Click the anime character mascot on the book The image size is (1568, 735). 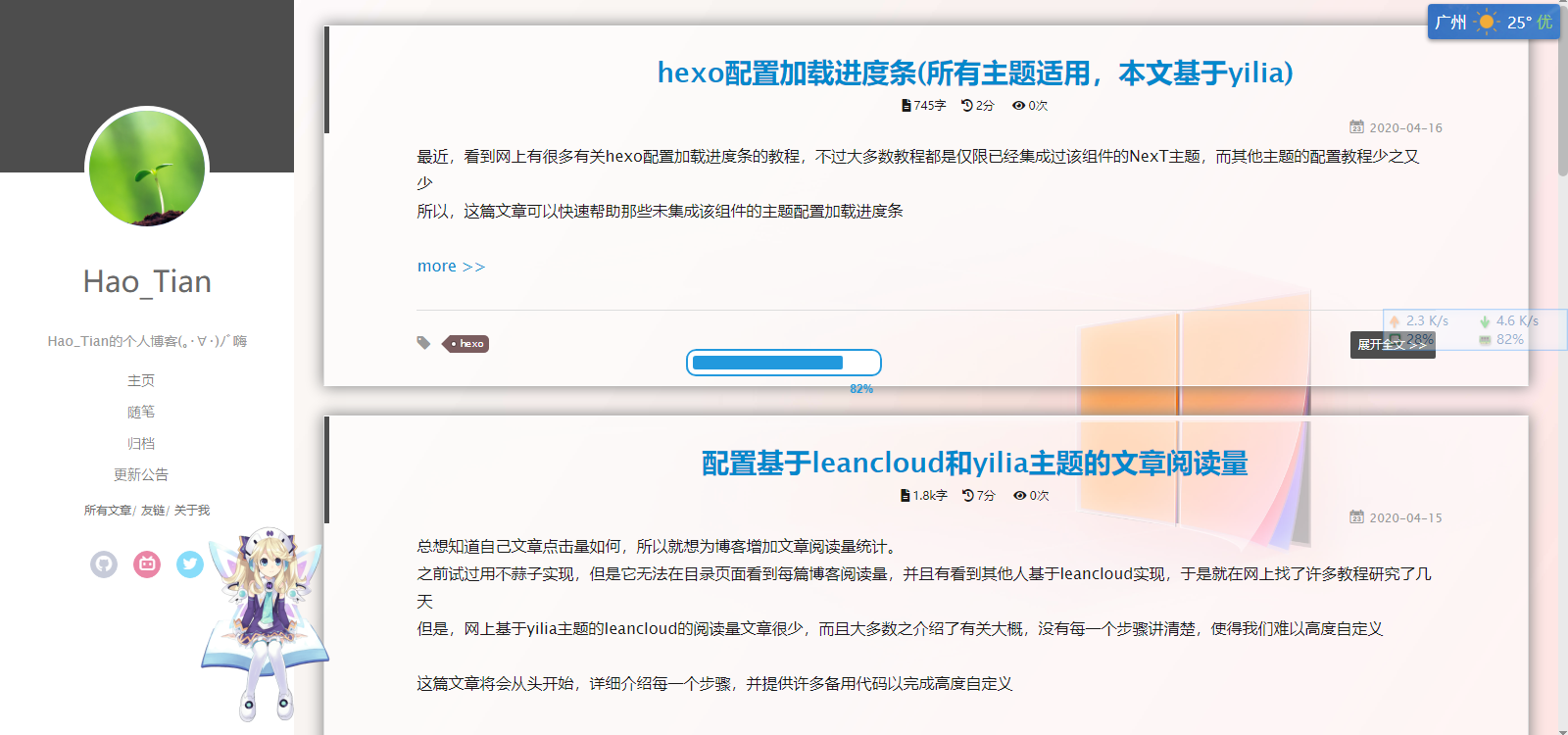tap(263, 625)
